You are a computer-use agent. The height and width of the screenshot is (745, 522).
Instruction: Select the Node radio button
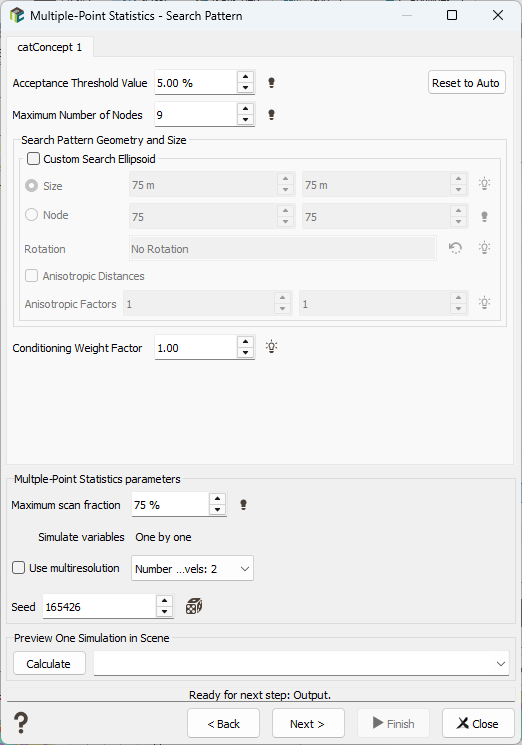click(x=31, y=215)
